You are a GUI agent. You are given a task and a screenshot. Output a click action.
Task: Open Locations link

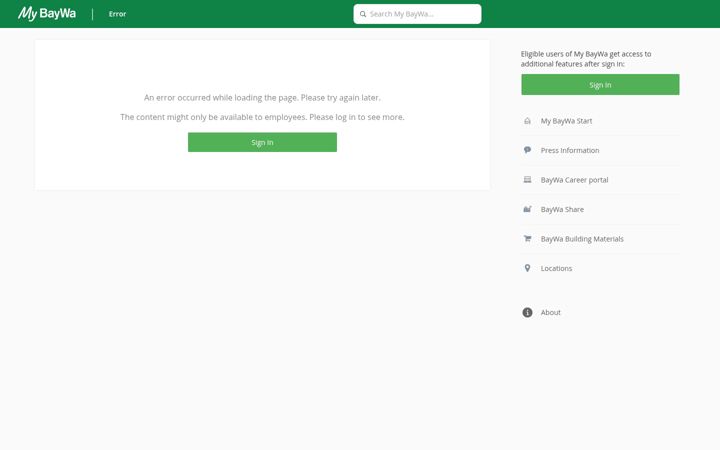coord(556,268)
